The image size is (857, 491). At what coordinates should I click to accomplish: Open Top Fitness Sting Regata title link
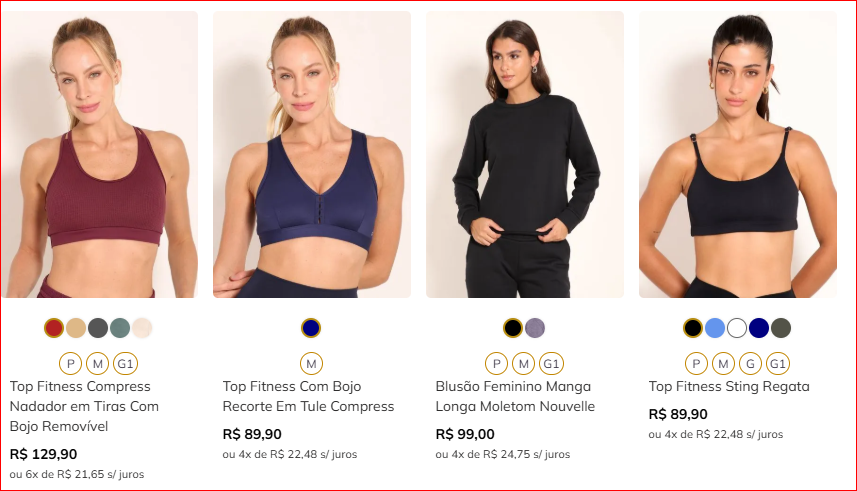tap(729, 387)
